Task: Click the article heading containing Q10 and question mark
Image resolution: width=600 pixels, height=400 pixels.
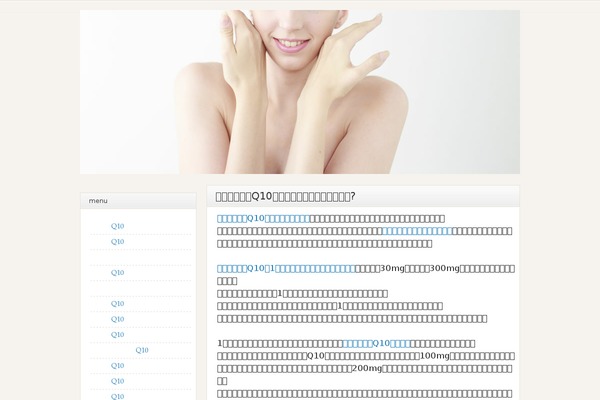Action: click(285, 196)
